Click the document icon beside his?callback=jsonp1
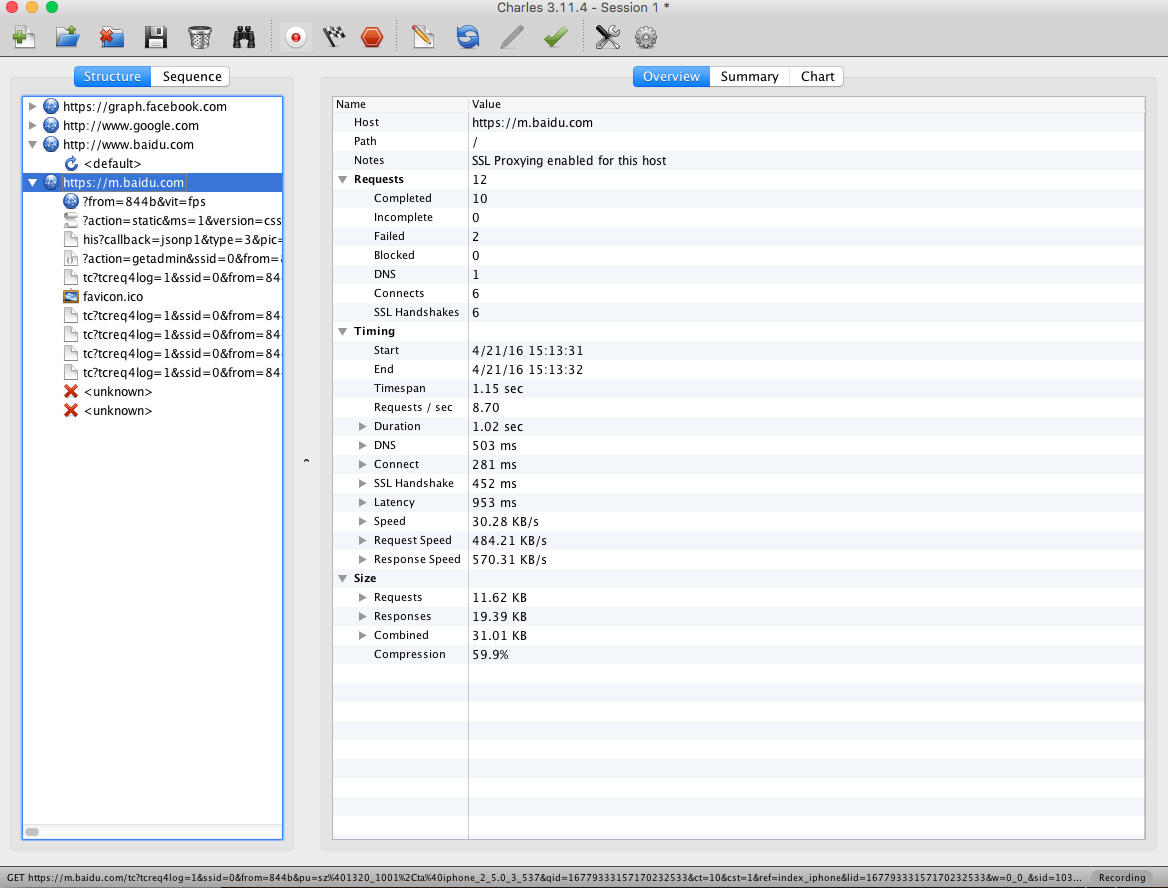Viewport: 1168px width, 888px height. (x=71, y=239)
